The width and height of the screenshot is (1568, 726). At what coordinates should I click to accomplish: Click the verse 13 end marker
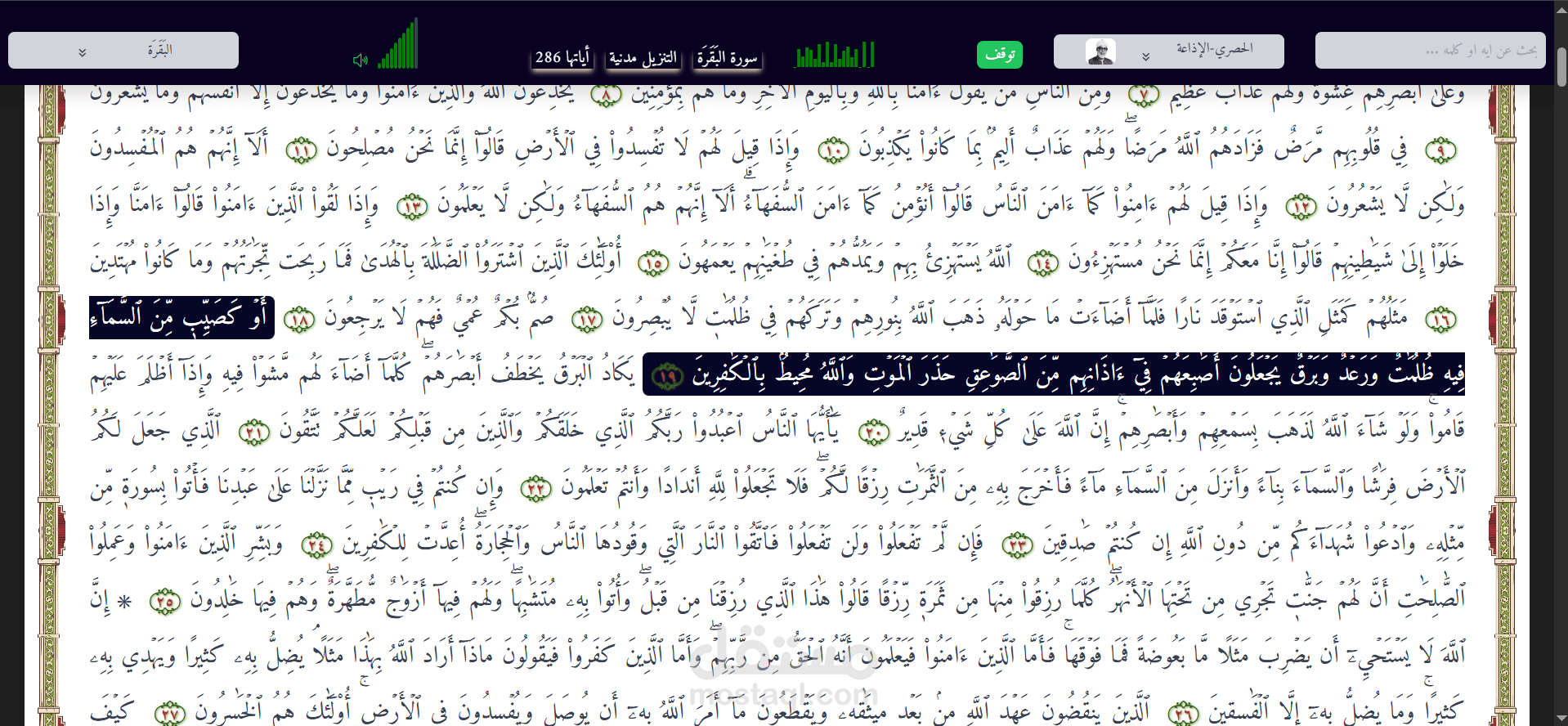coord(412,207)
